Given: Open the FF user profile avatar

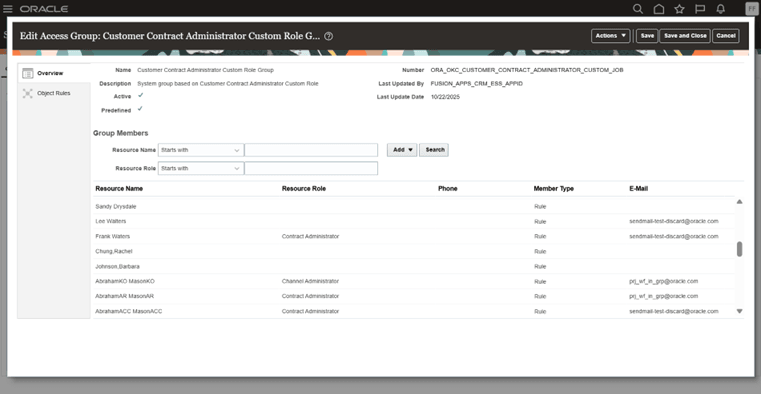Looking at the screenshot, I should pyautogui.click(x=751, y=9).
